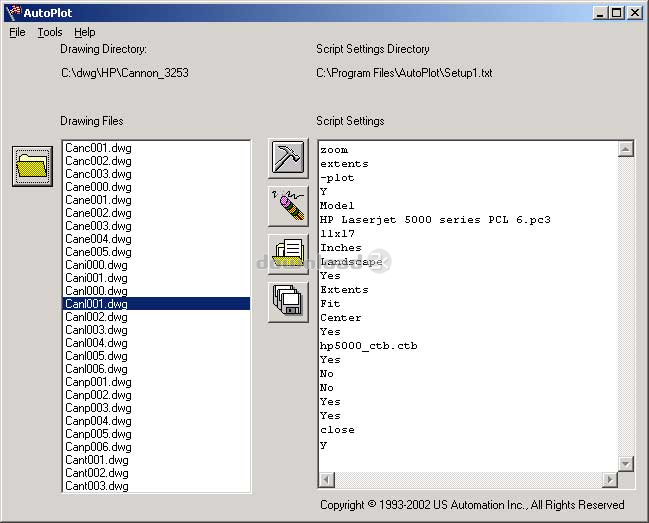Click the open drawing folder icon
Screen dimensions: 649x523
tap(32, 166)
